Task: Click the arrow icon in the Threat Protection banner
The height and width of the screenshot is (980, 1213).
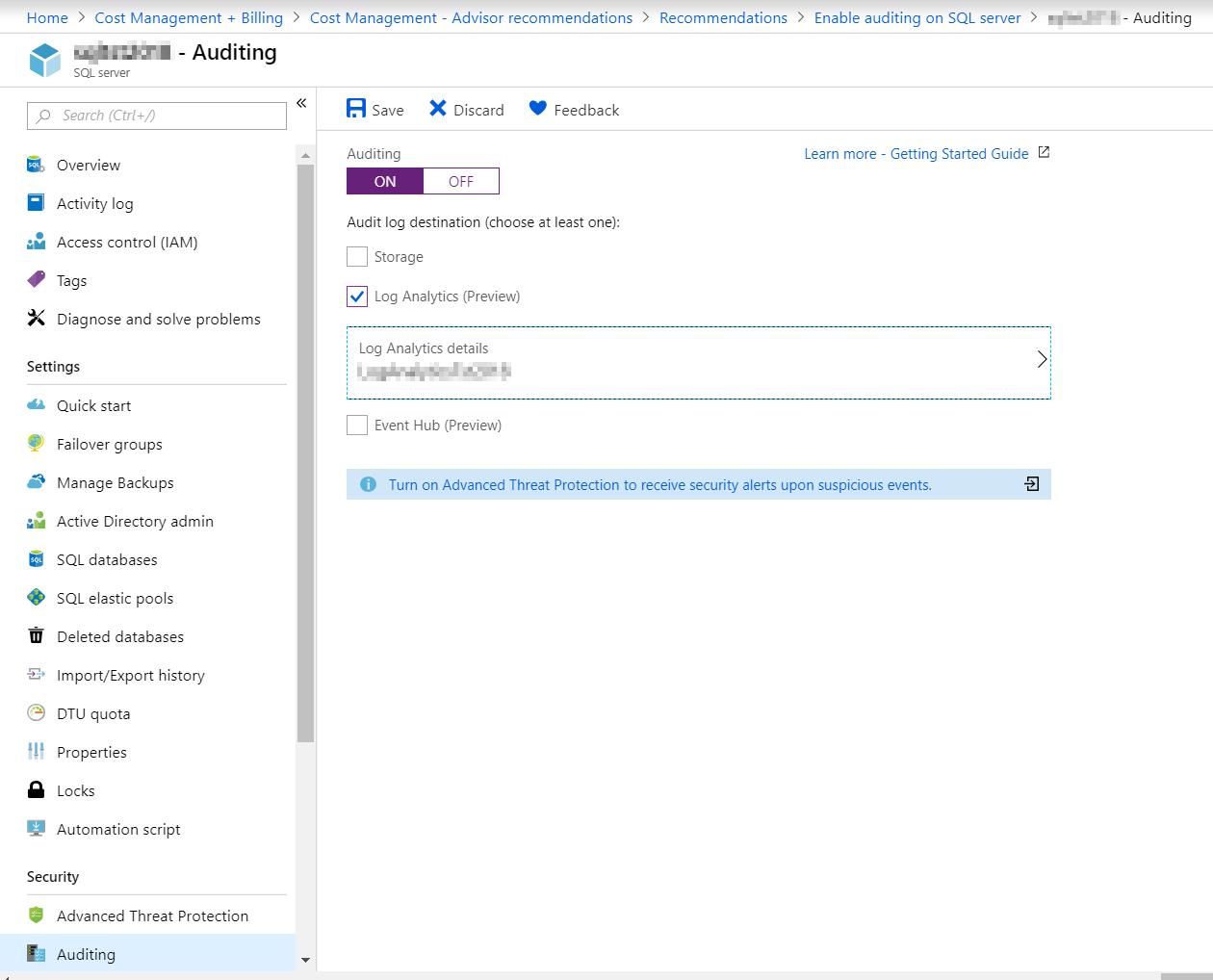Action: tap(1032, 484)
